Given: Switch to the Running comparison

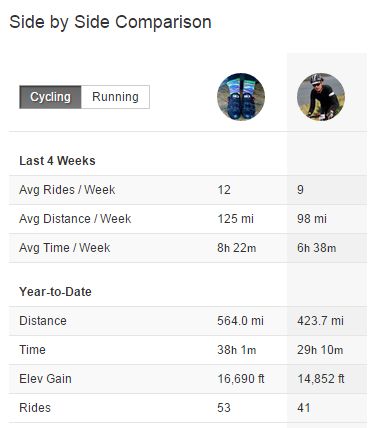Looking at the screenshot, I should coord(115,97).
